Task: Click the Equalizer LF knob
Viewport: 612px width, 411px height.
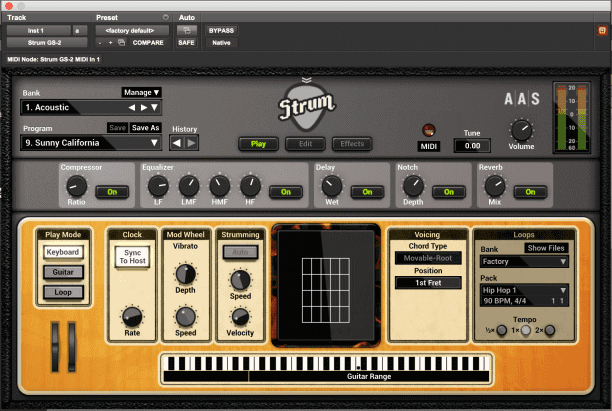Action: click(158, 186)
